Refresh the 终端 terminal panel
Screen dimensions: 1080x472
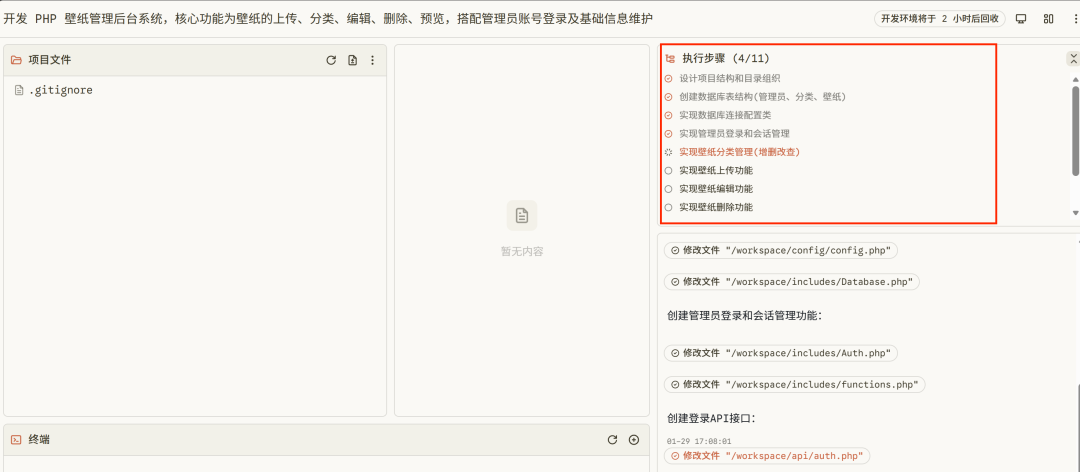coord(612,440)
